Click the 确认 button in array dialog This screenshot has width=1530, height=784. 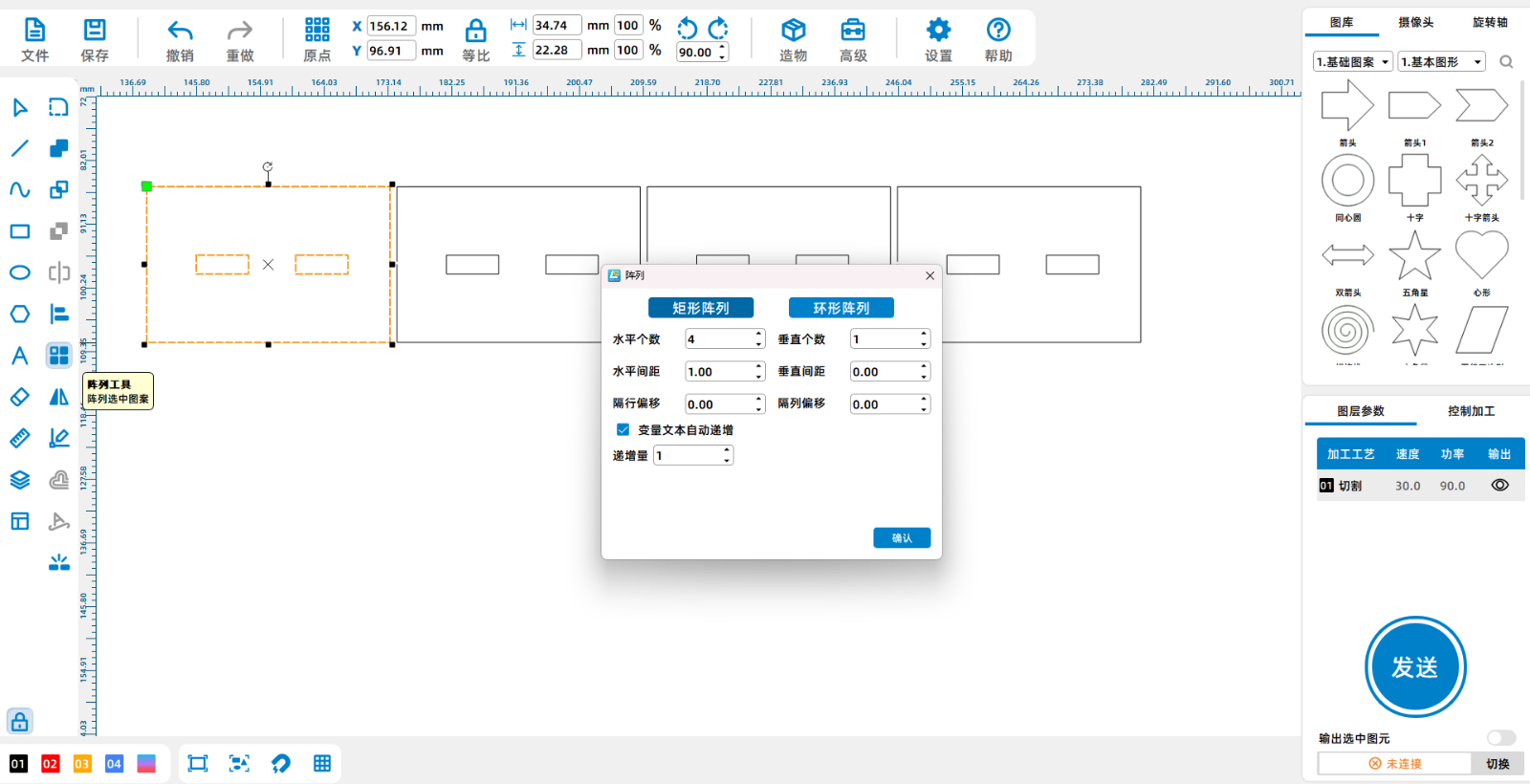901,538
